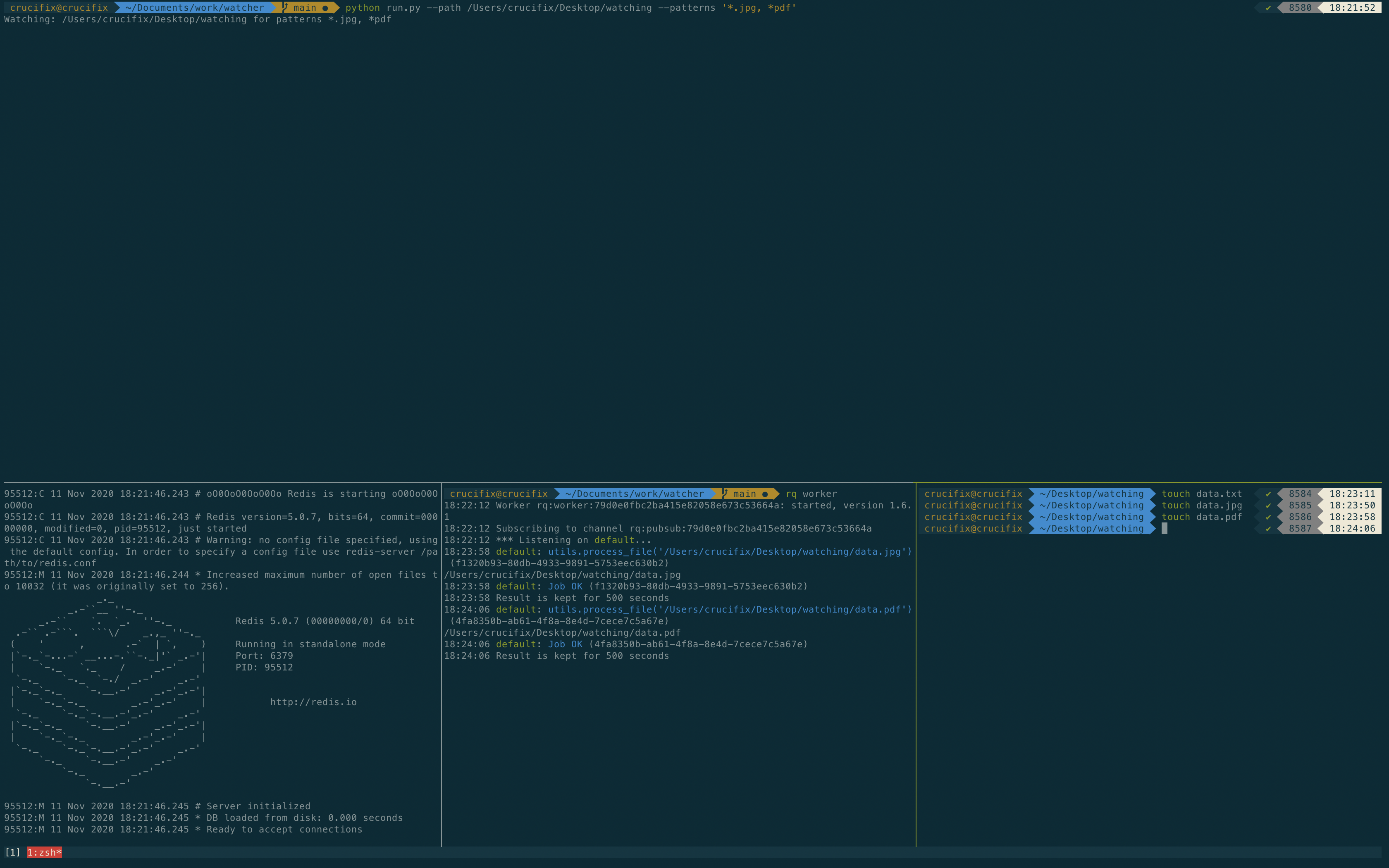Click the checkmark icon beside history 8586
This screenshot has height=868, width=1389.
pos(1268,517)
